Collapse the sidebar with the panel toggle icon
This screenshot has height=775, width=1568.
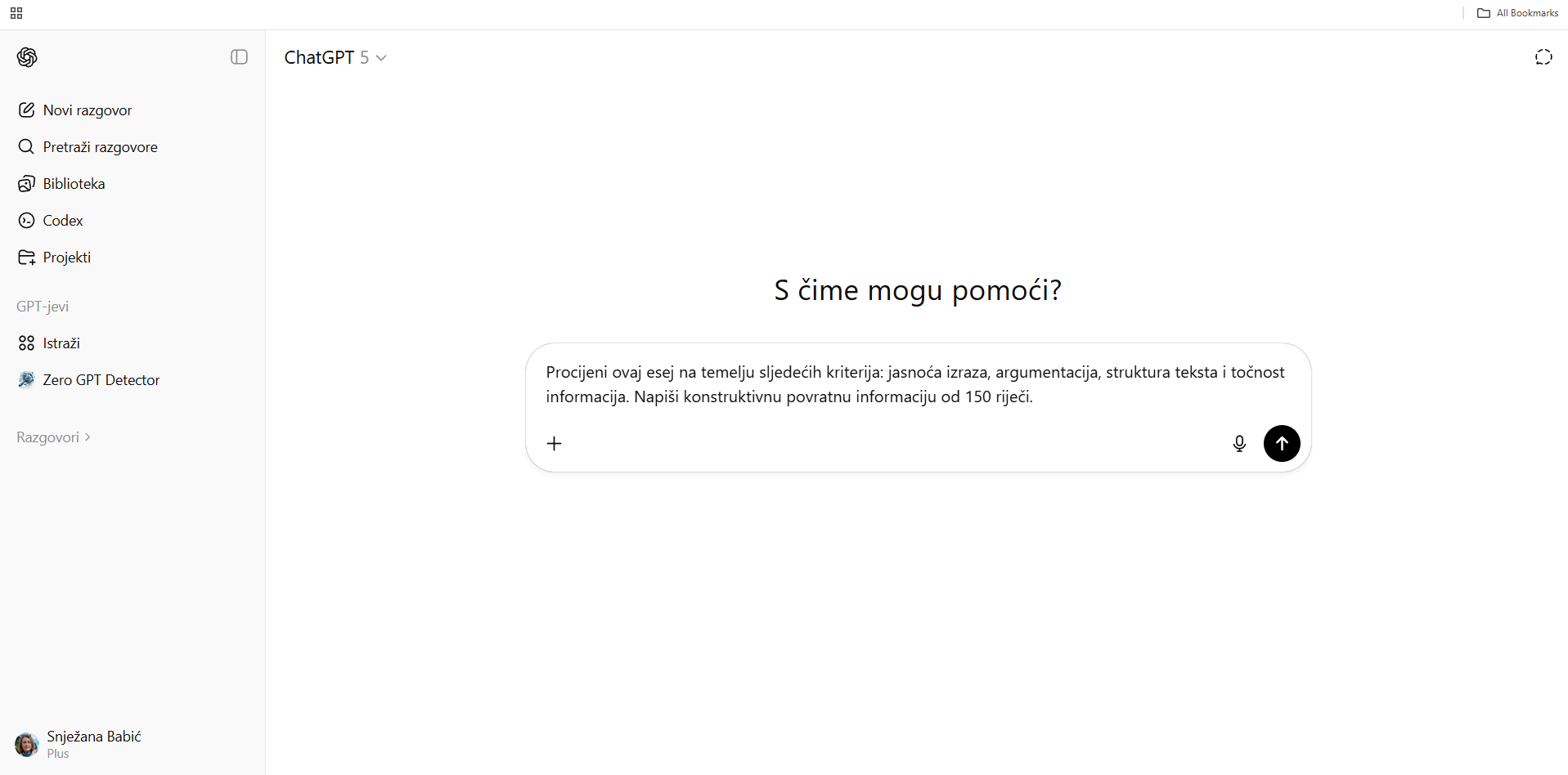click(239, 57)
